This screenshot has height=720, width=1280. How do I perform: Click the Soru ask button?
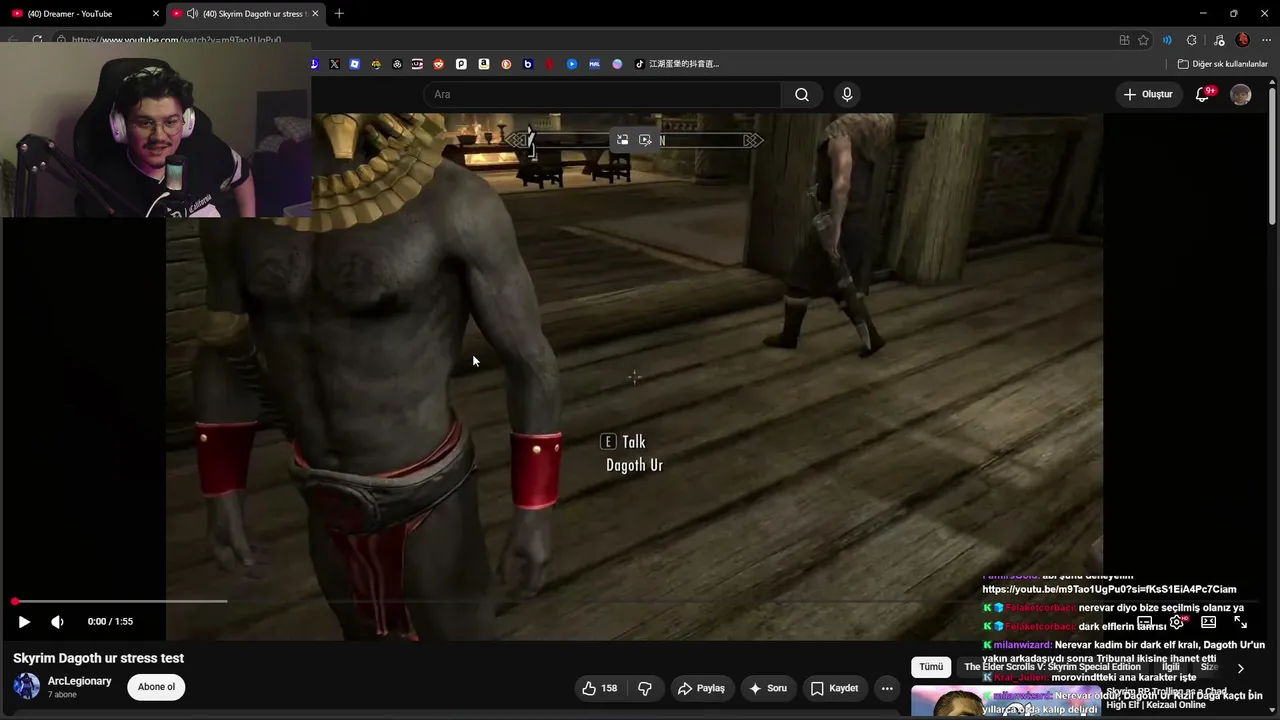[767, 688]
